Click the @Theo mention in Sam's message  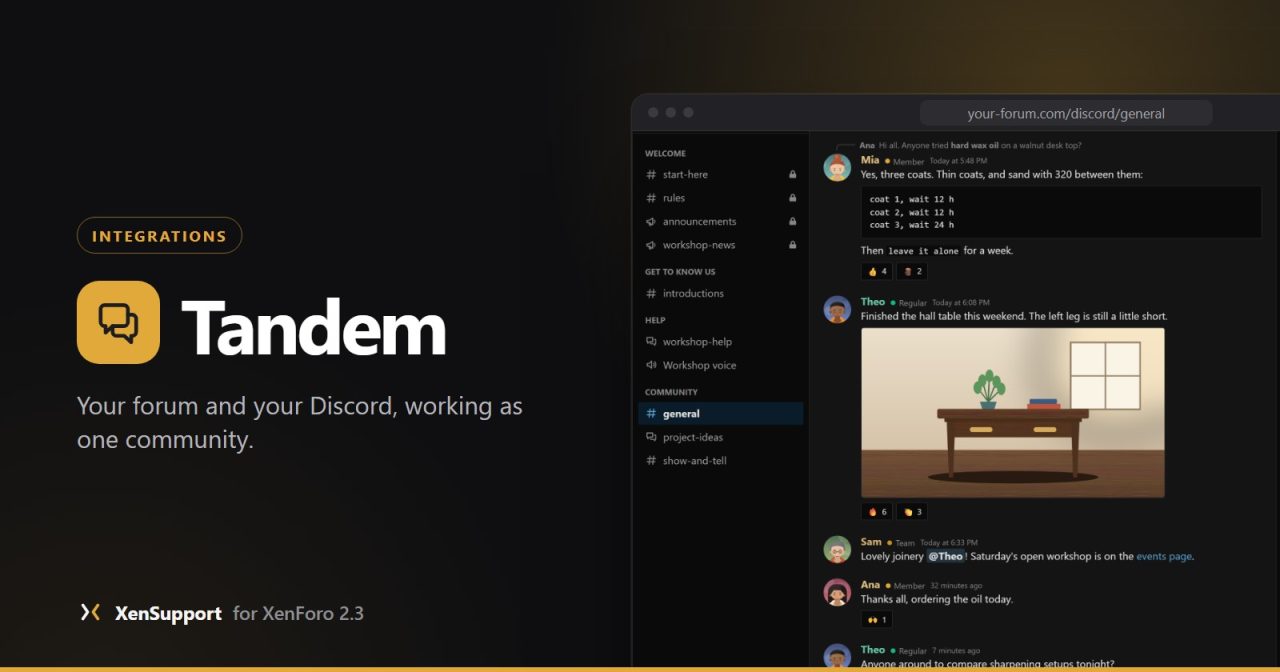point(945,556)
